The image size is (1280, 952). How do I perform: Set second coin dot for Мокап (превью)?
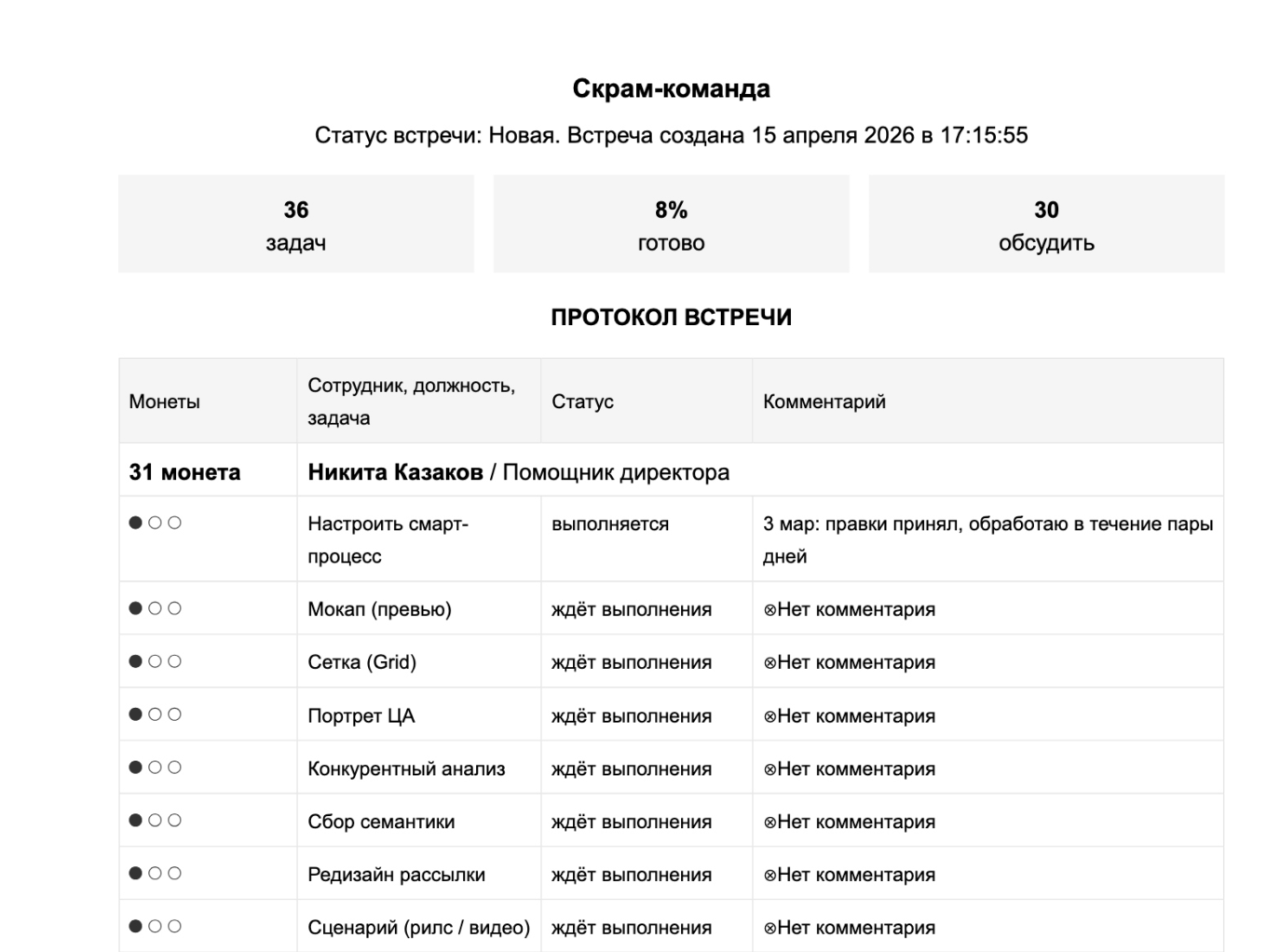pos(156,608)
